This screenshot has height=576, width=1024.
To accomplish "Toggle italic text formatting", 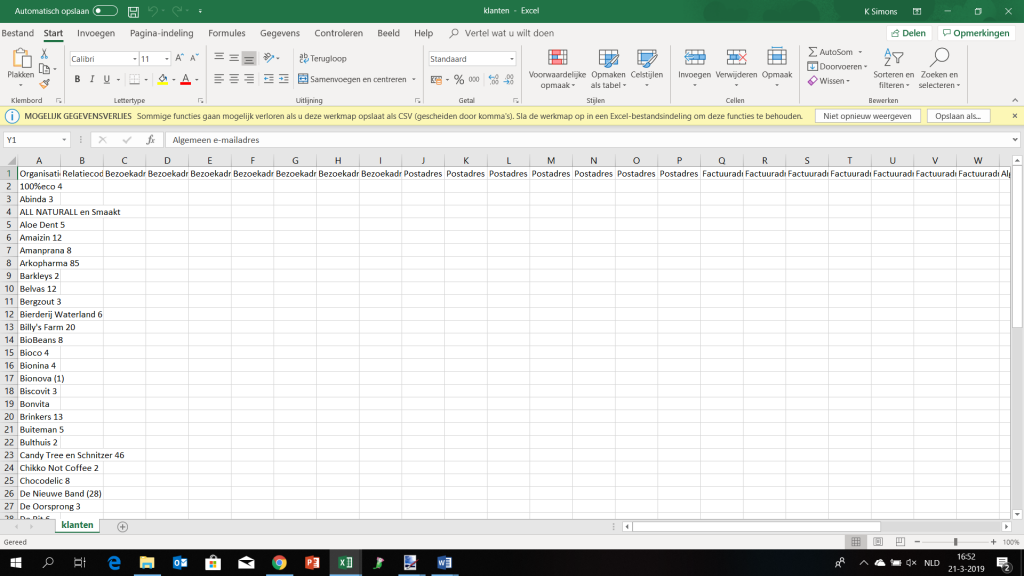I will tap(92, 79).
